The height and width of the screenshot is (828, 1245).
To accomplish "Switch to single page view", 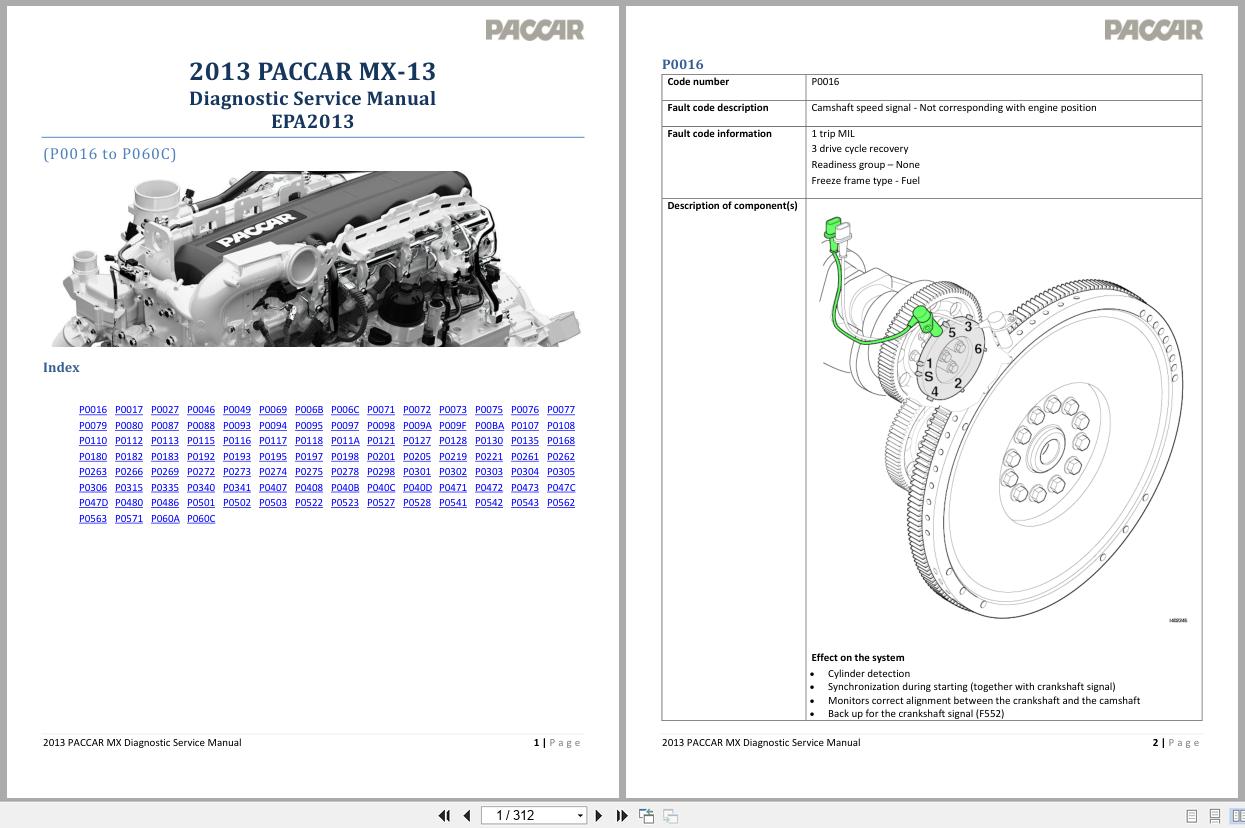I will (x=1191, y=816).
